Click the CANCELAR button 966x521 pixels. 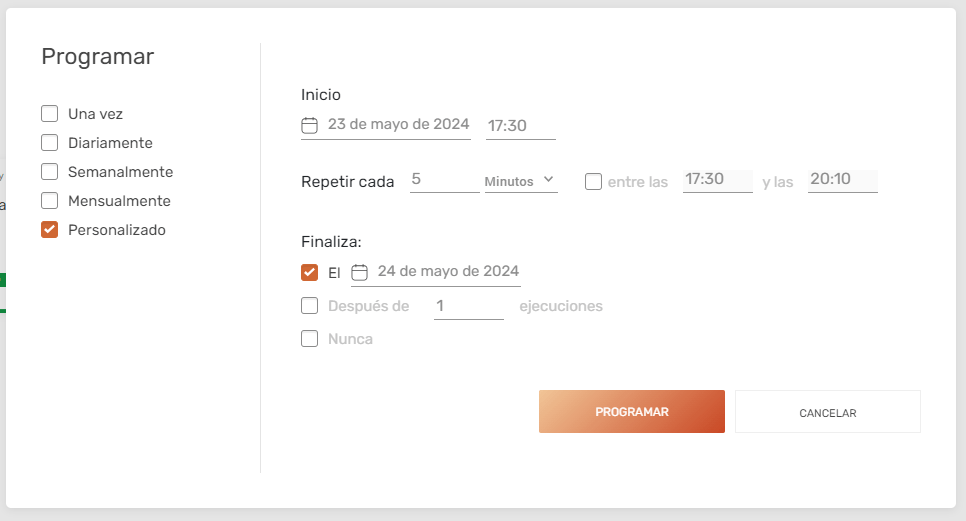pyautogui.click(x=827, y=411)
